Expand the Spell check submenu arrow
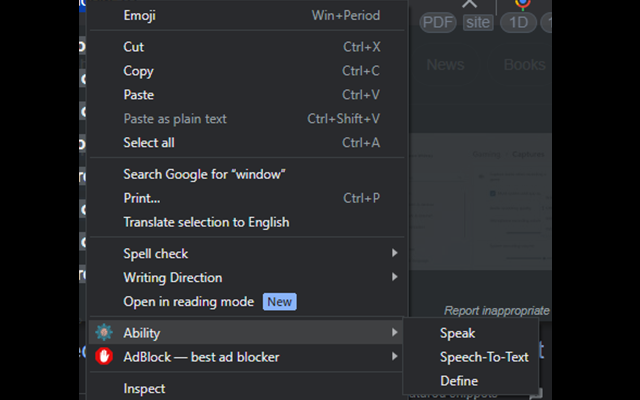 pyautogui.click(x=394, y=253)
